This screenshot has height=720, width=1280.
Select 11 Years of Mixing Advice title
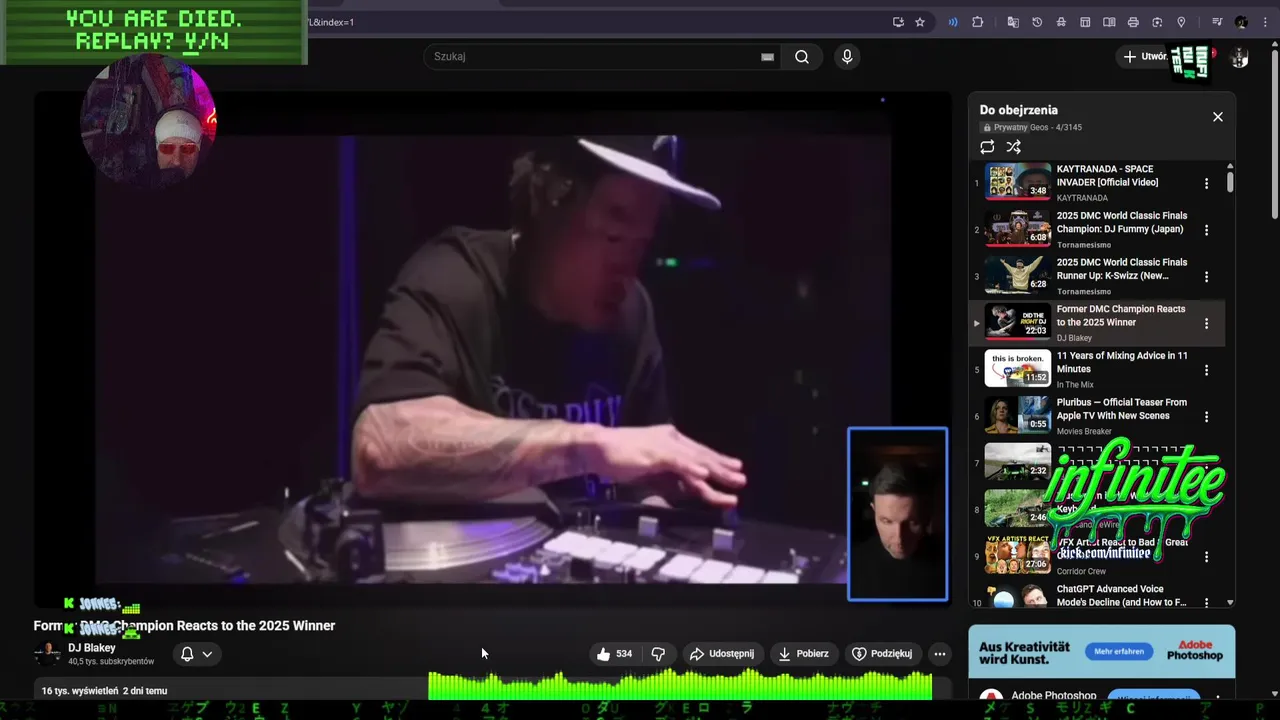tap(1122, 362)
